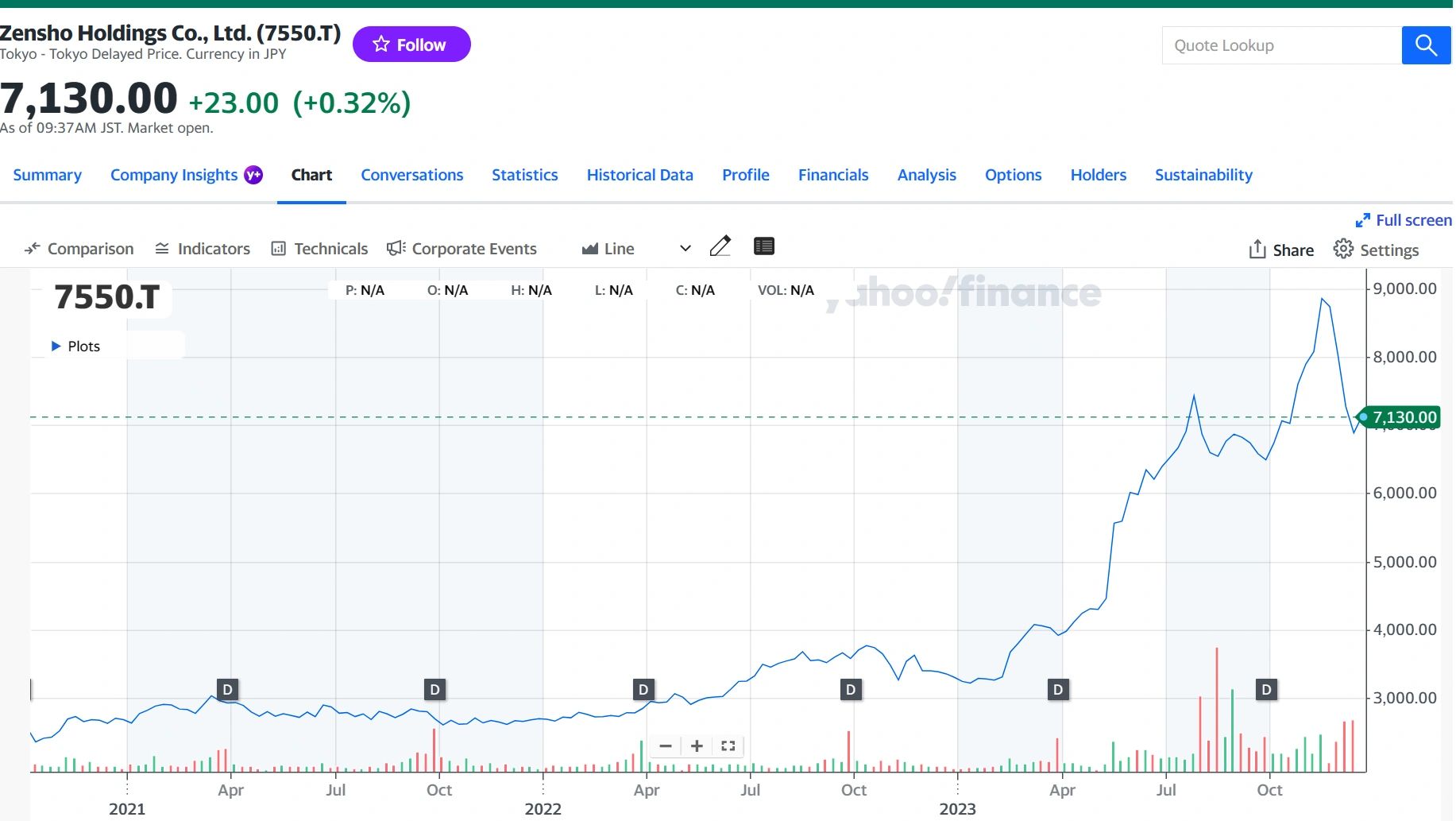This screenshot has height=821, width=1456.
Task: Click the Corporate Events megaphone icon
Action: [396, 249]
